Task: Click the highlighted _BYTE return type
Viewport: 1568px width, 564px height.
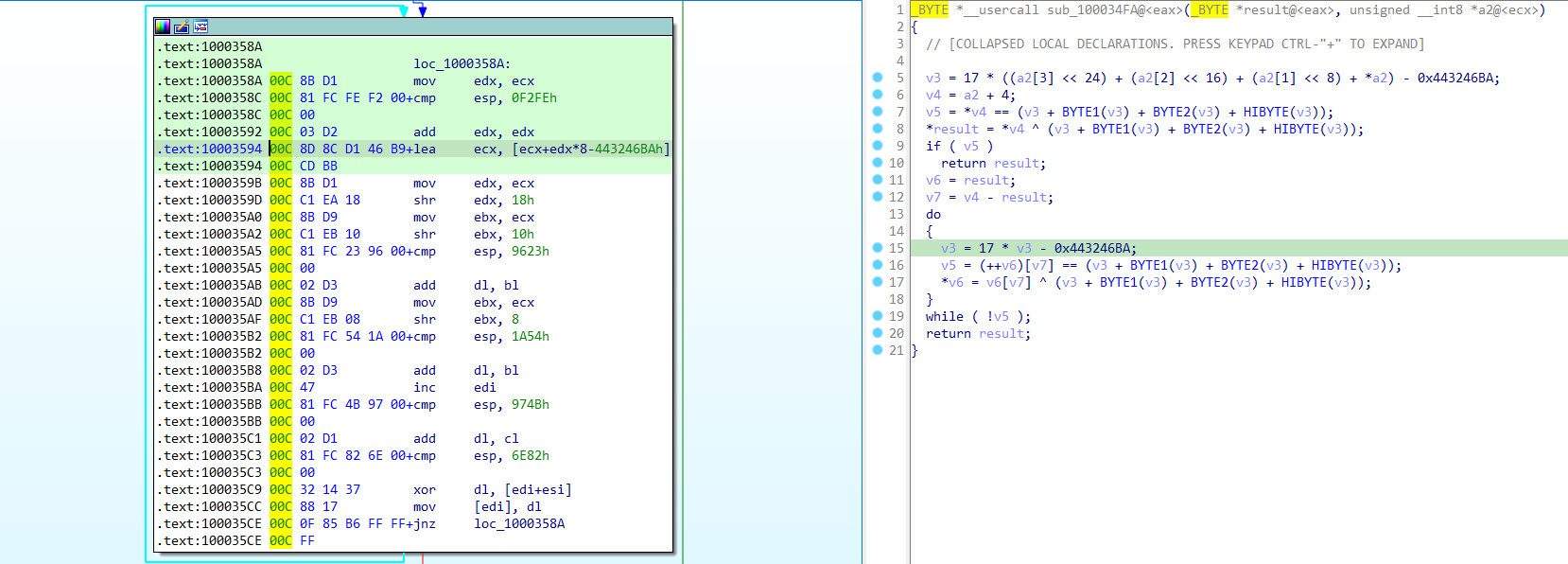Action: 932,9
